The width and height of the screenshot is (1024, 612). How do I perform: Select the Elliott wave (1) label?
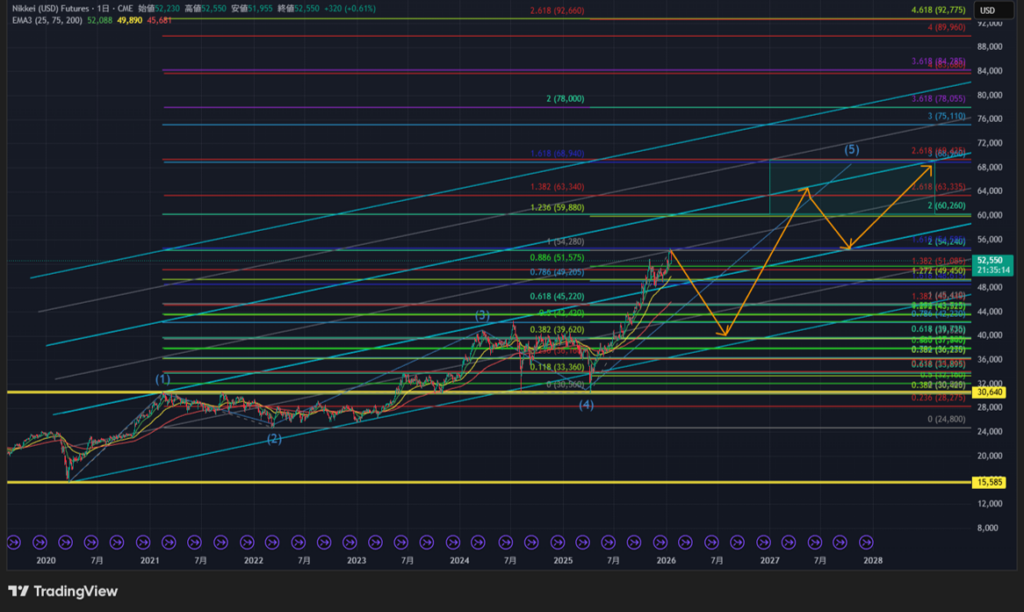click(163, 379)
